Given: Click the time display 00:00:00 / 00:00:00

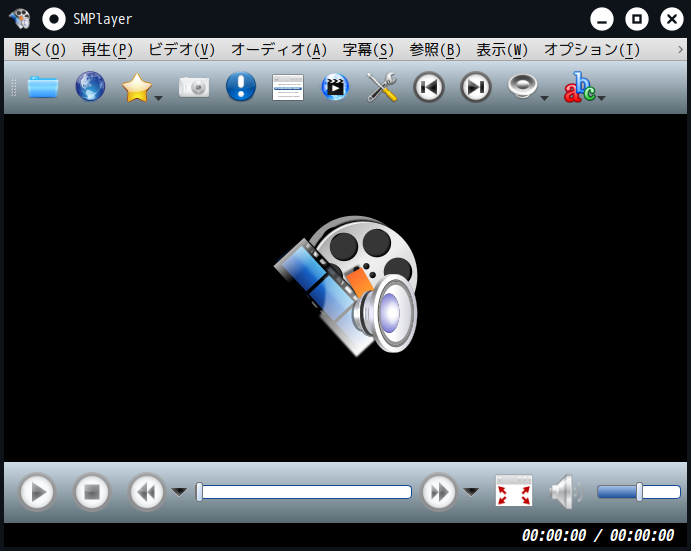Looking at the screenshot, I should [598, 535].
